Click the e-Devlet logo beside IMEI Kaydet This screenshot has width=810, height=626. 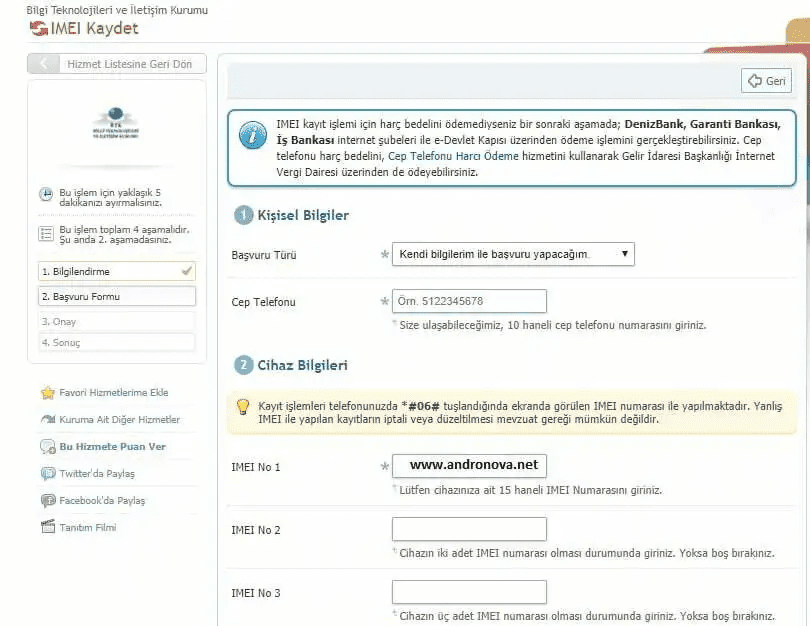pos(39,28)
